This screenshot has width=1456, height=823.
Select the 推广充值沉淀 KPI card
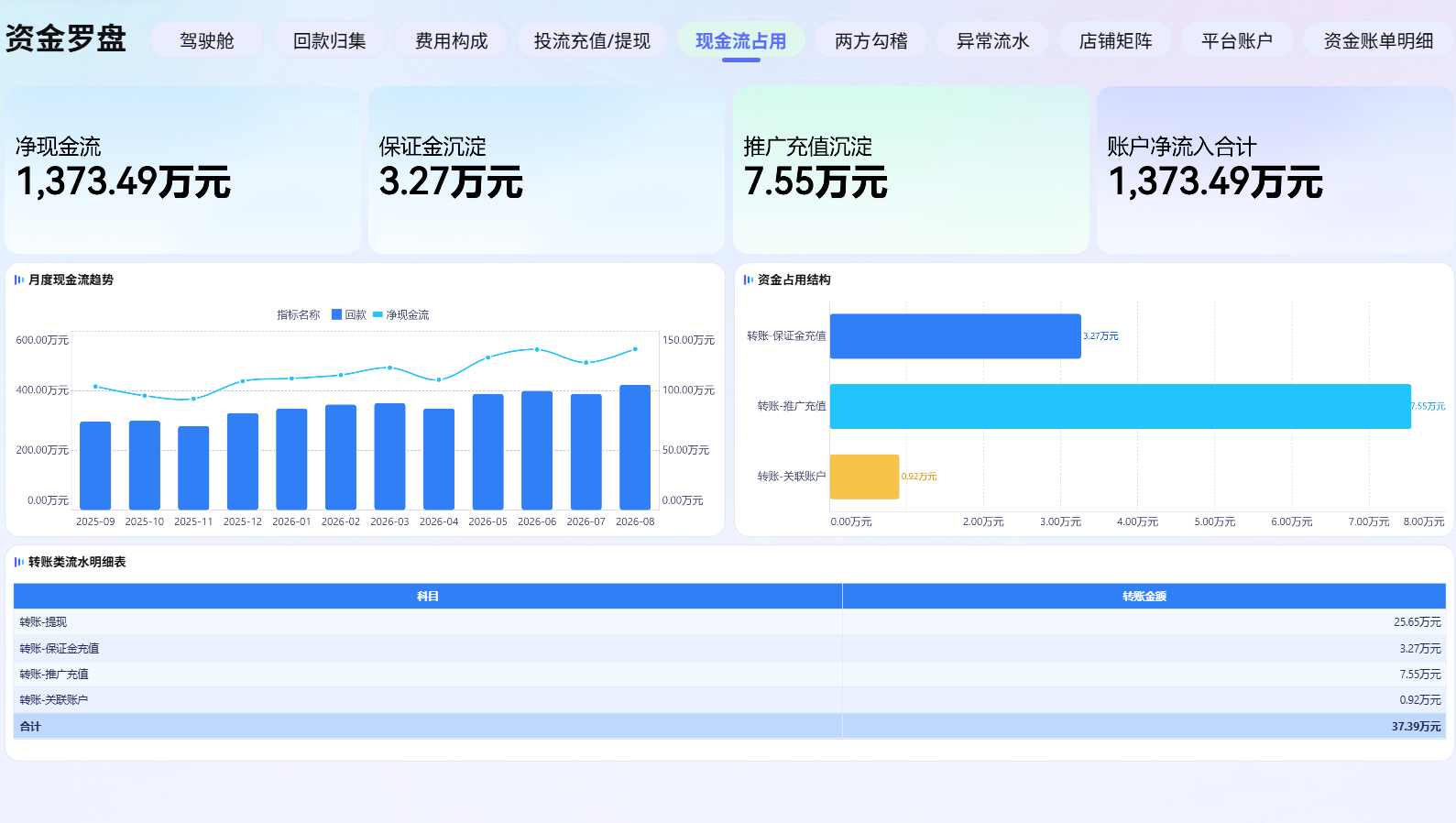click(x=911, y=170)
